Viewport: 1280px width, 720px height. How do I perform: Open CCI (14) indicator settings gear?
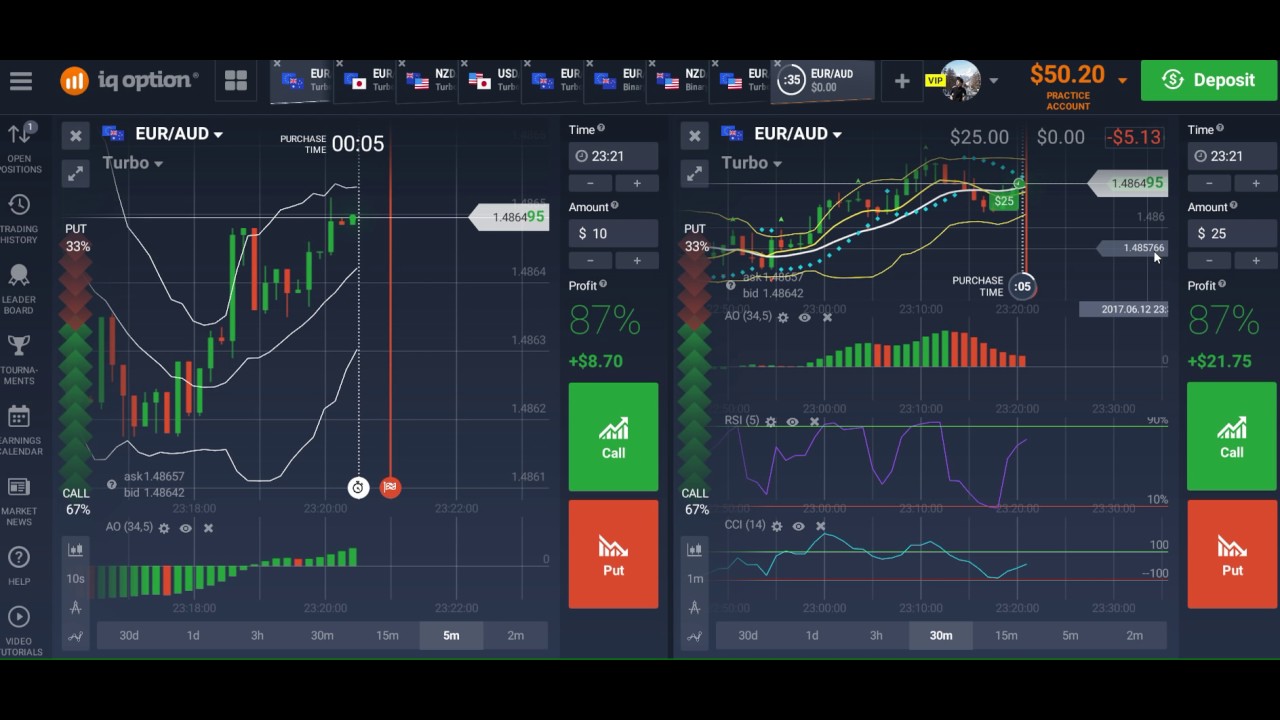pos(777,526)
